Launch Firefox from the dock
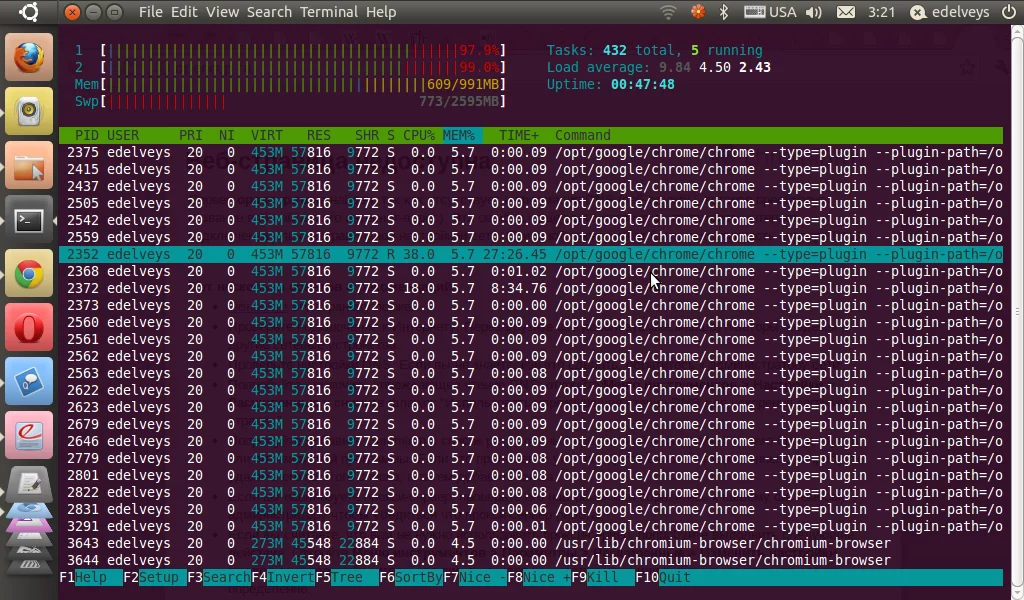The width and height of the screenshot is (1024, 600). click(x=29, y=56)
